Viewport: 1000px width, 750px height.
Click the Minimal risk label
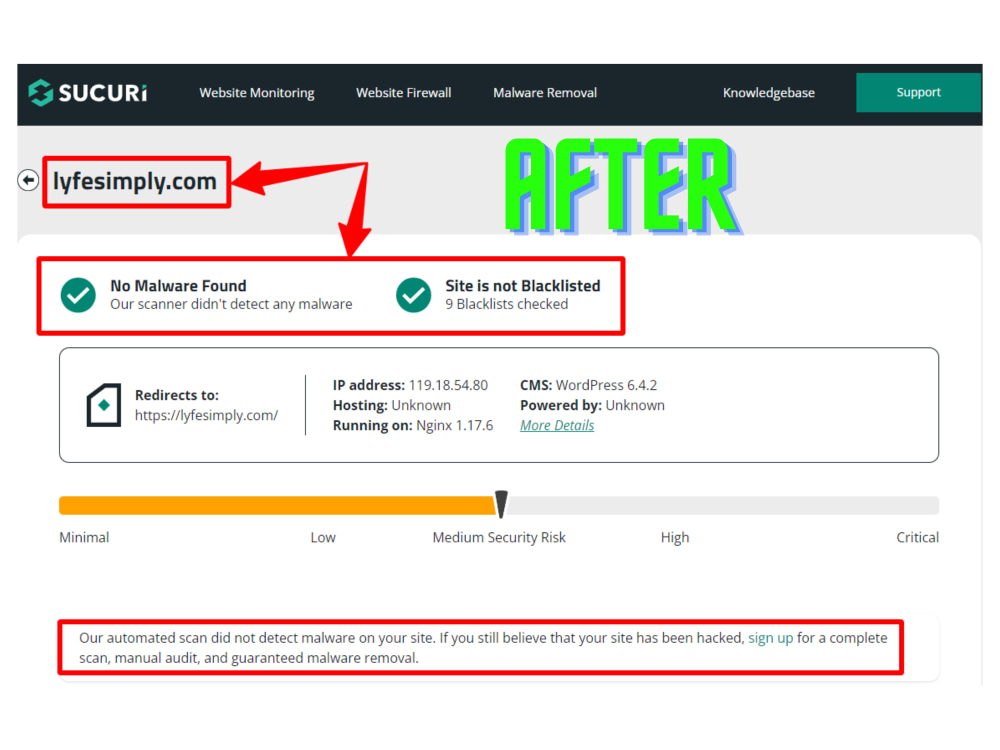[84, 538]
